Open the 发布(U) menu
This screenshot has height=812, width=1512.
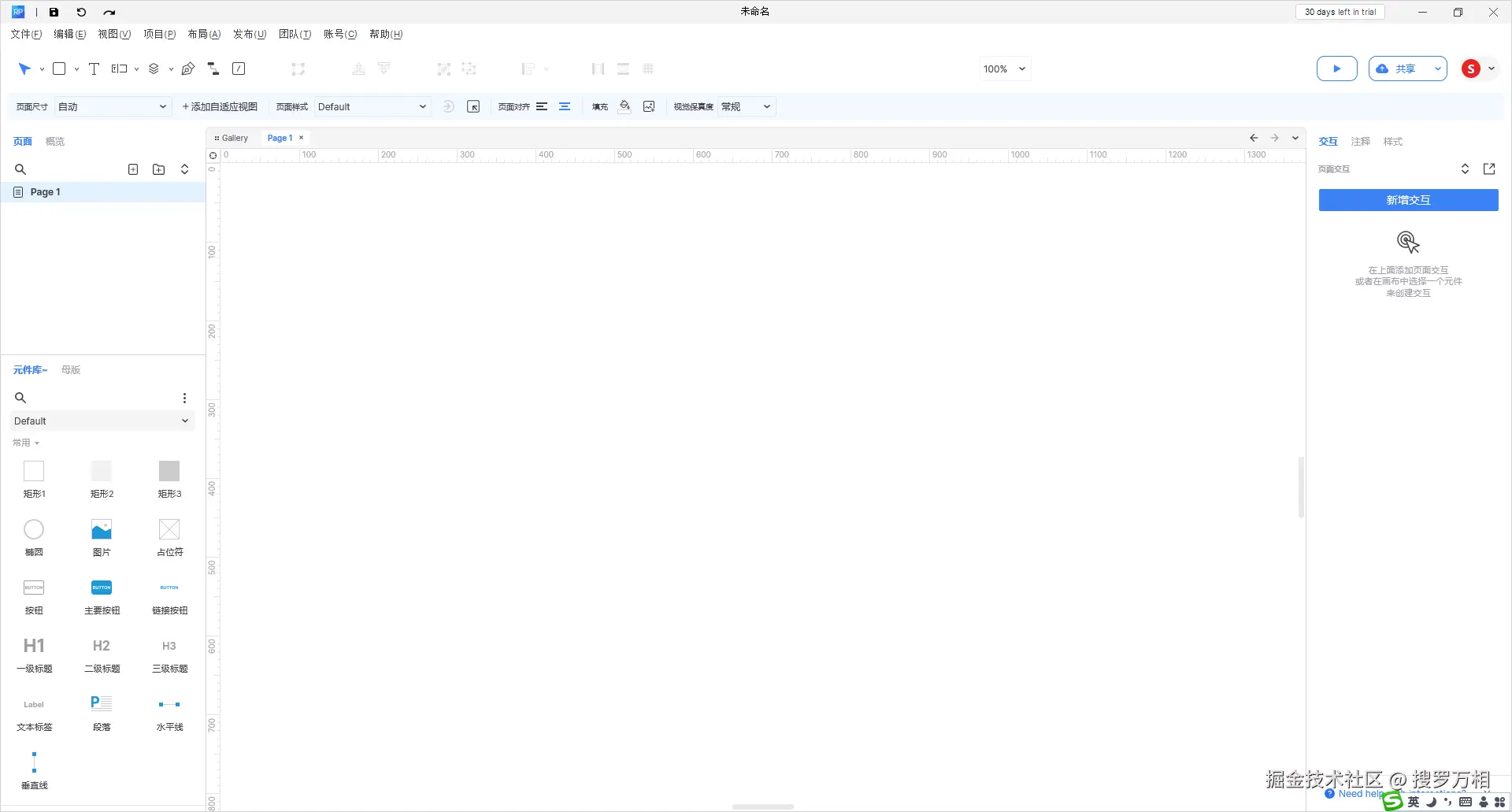coord(250,34)
